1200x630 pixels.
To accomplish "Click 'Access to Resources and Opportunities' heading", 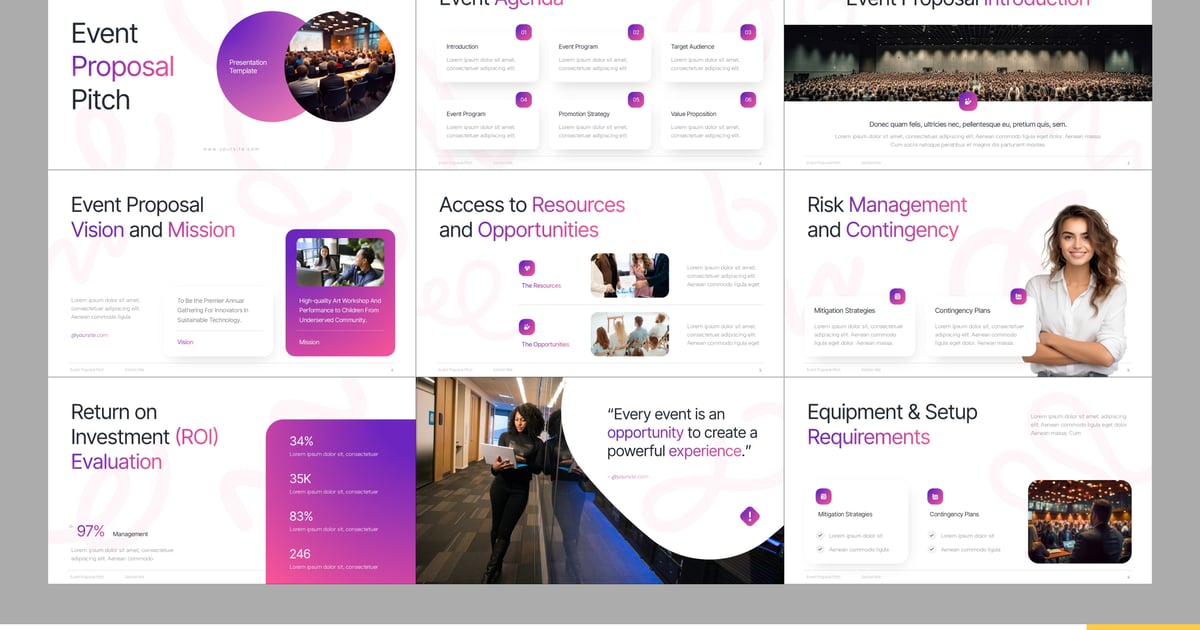I will tap(532, 217).
